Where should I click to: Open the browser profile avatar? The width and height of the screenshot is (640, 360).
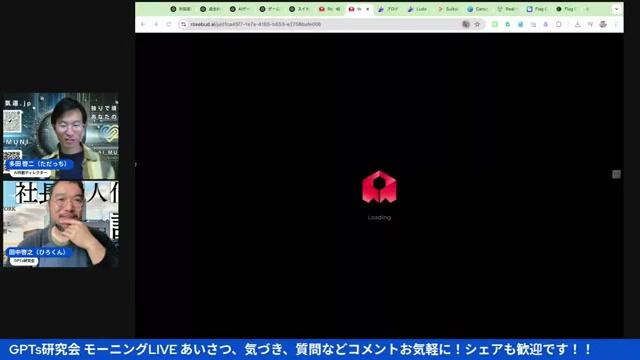click(603, 24)
